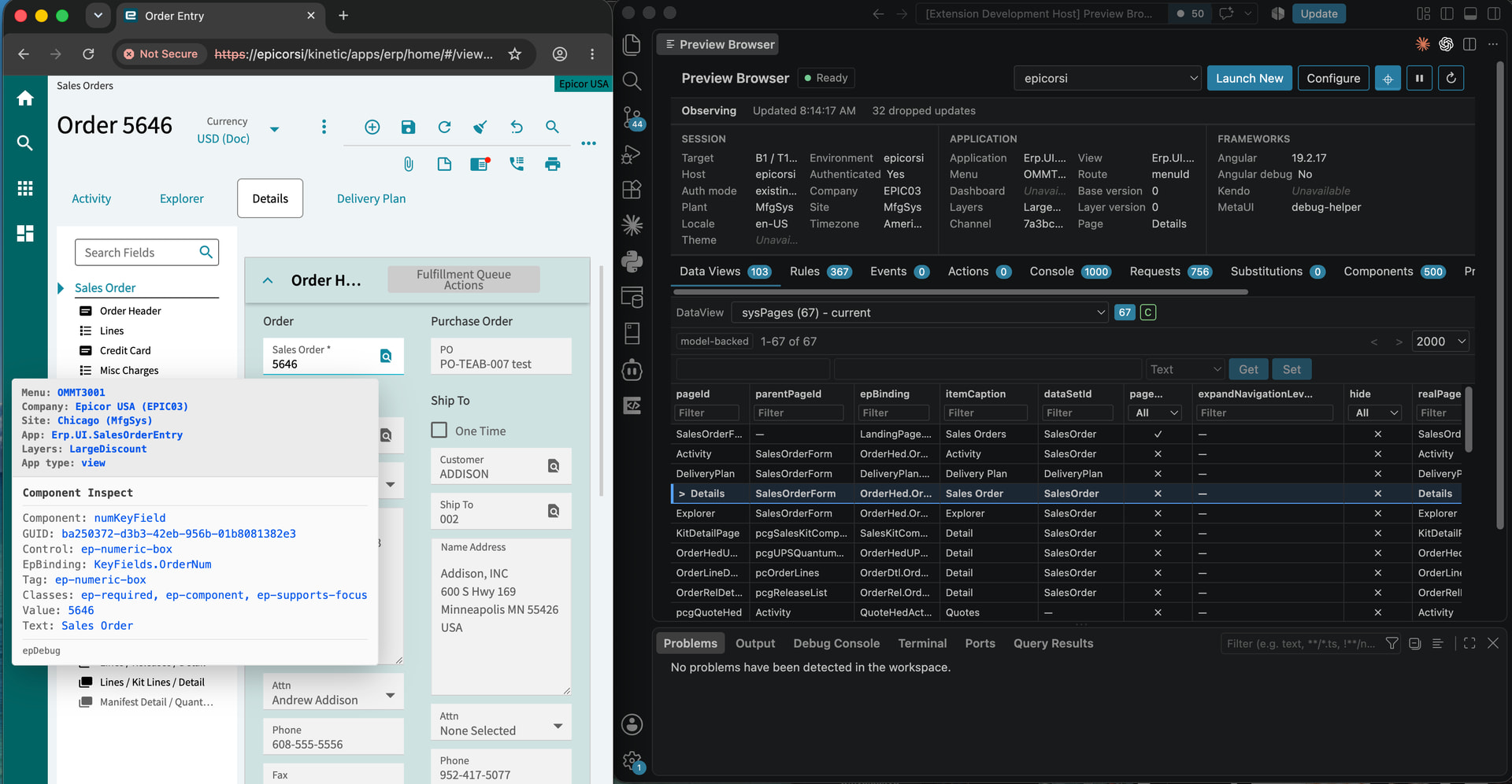Open the Attn Andrew Addison dropdown

click(x=390, y=695)
